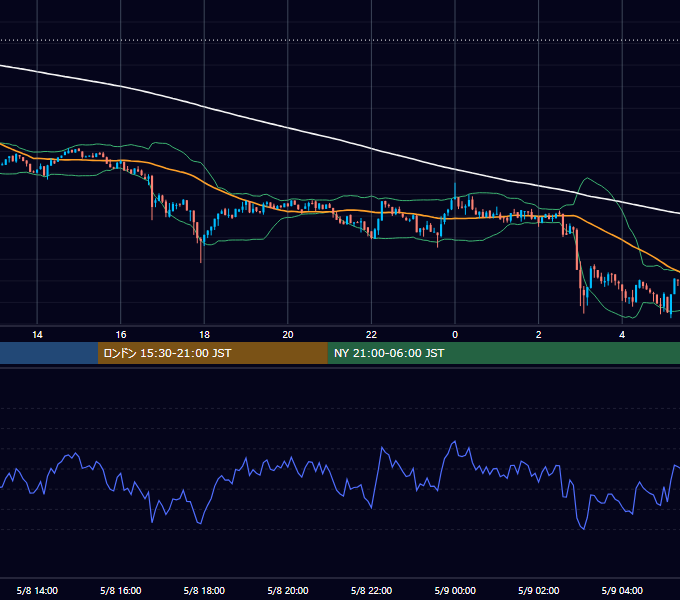Click the 5/9 04:00 time label
This screenshot has width=680, height=600.
click(622, 590)
